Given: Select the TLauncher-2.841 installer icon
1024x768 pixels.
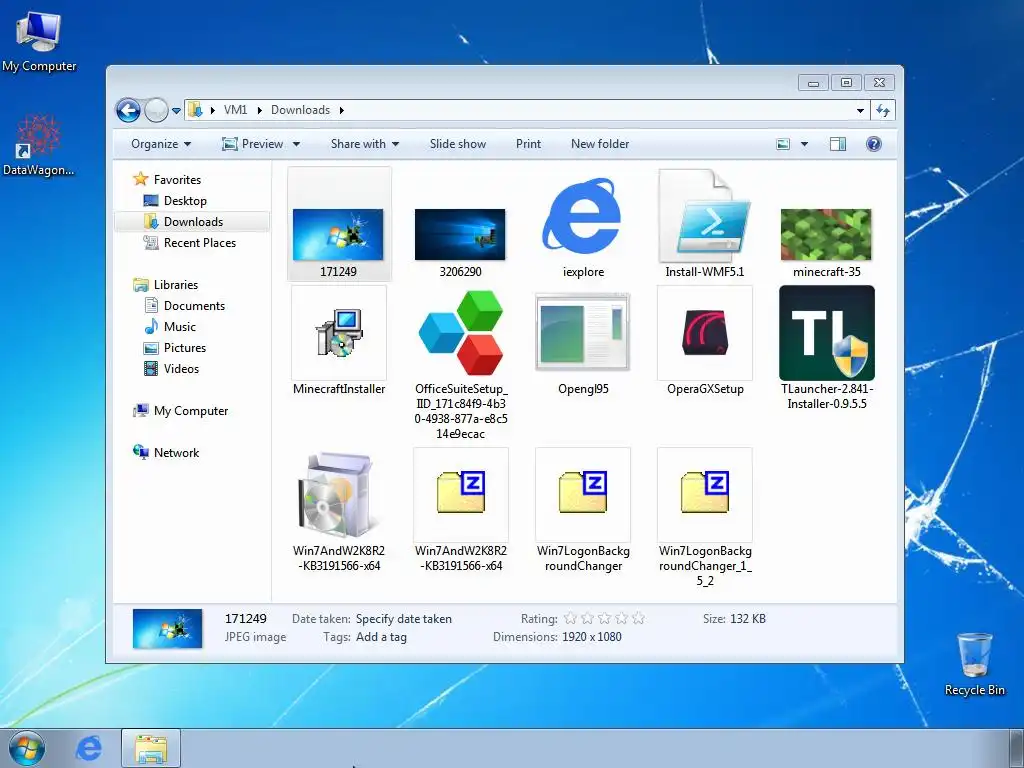Looking at the screenshot, I should [827, 333].
